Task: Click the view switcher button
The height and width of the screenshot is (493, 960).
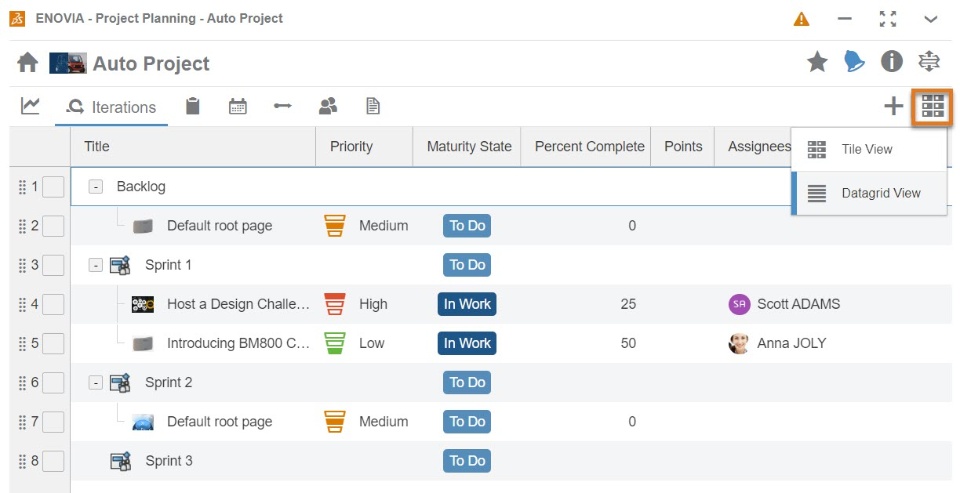Action: coord(932,106)
